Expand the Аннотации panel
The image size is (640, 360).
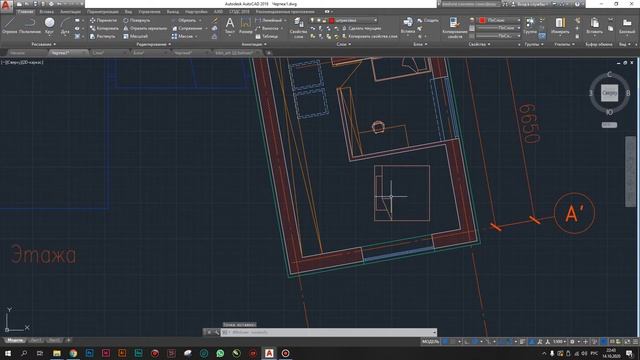(x=254, y=44)
